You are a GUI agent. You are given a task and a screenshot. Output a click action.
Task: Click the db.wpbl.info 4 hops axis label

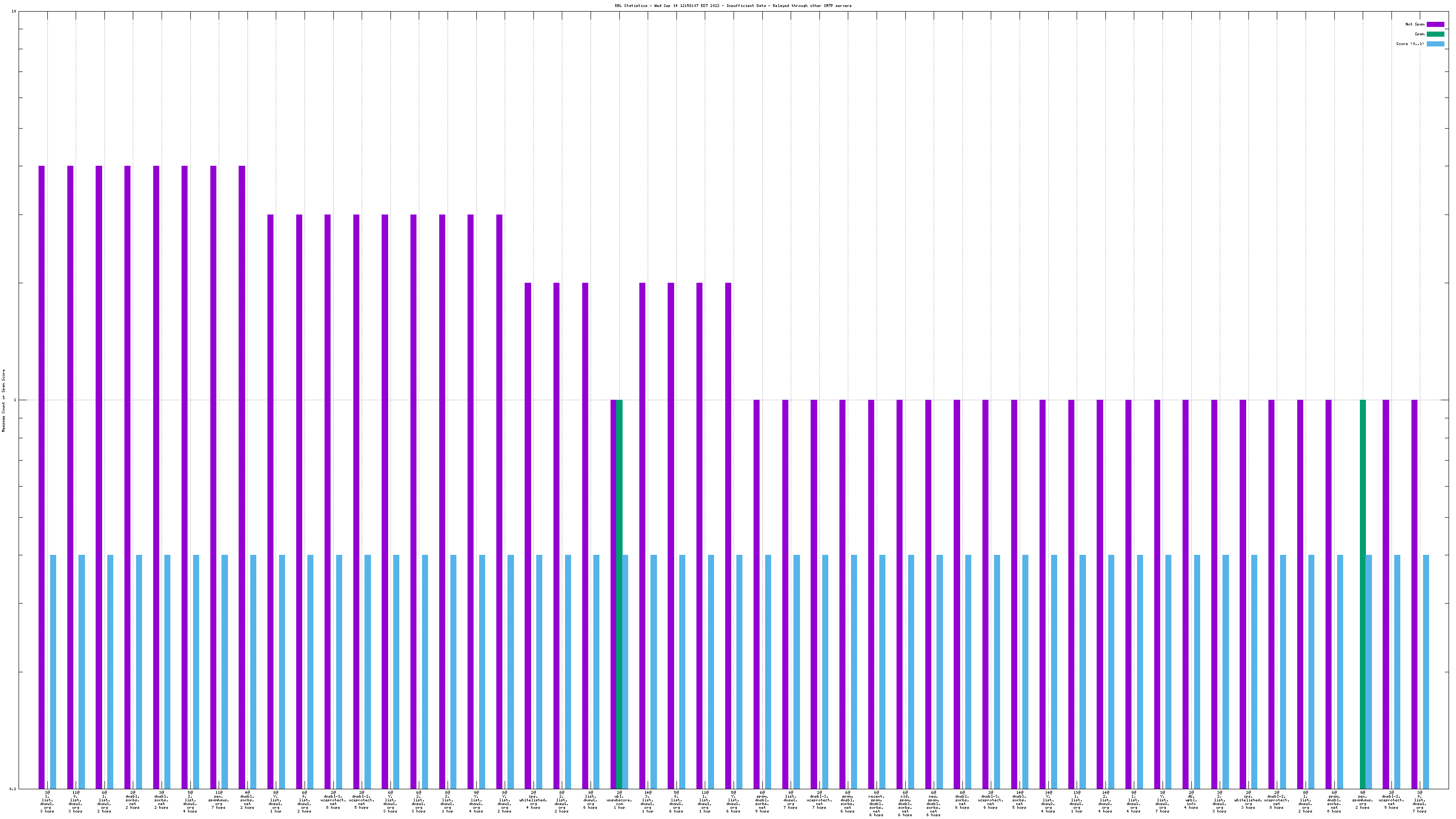point(1191,800)
